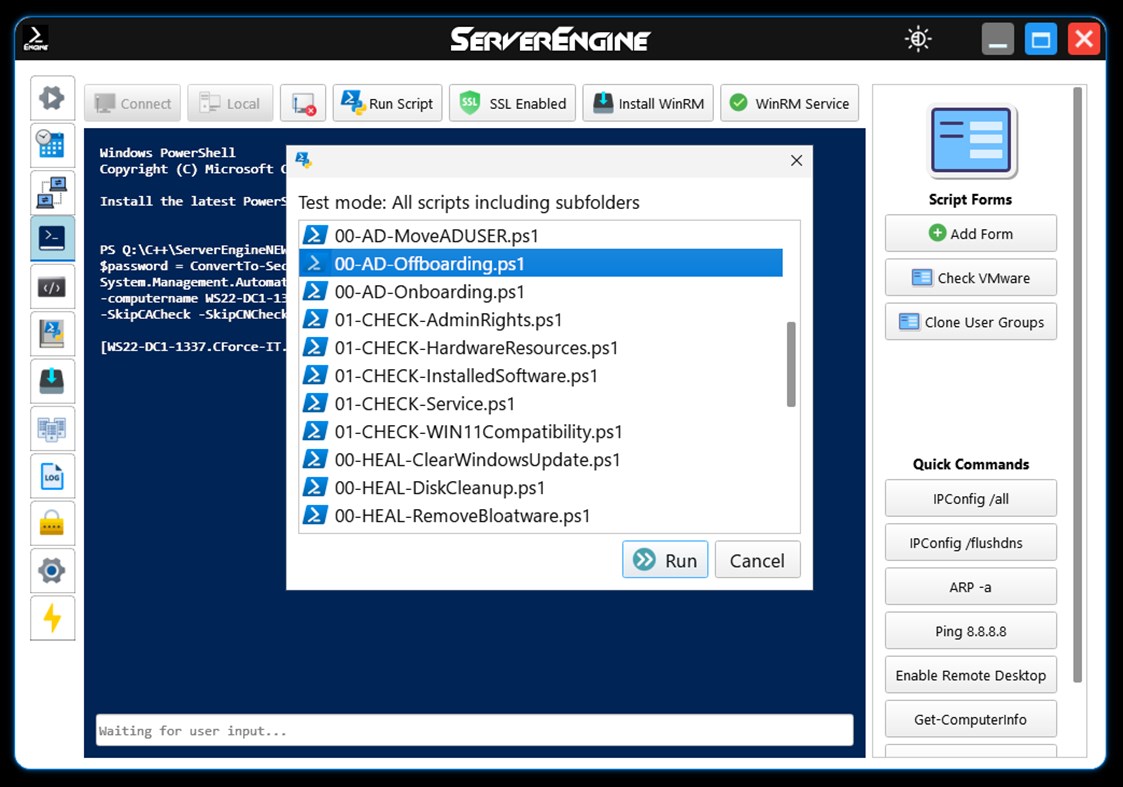
Task: Click the lightning quick actions sidebar icon
Action: 52,618
